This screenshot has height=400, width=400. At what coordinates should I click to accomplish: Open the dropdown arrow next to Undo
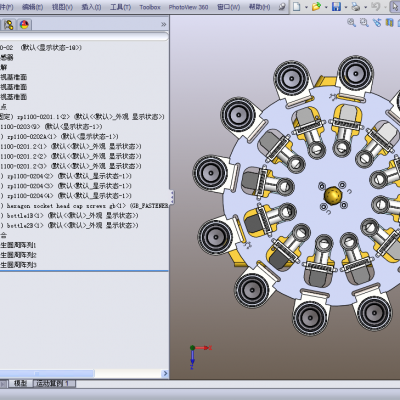tap(385, 7)
